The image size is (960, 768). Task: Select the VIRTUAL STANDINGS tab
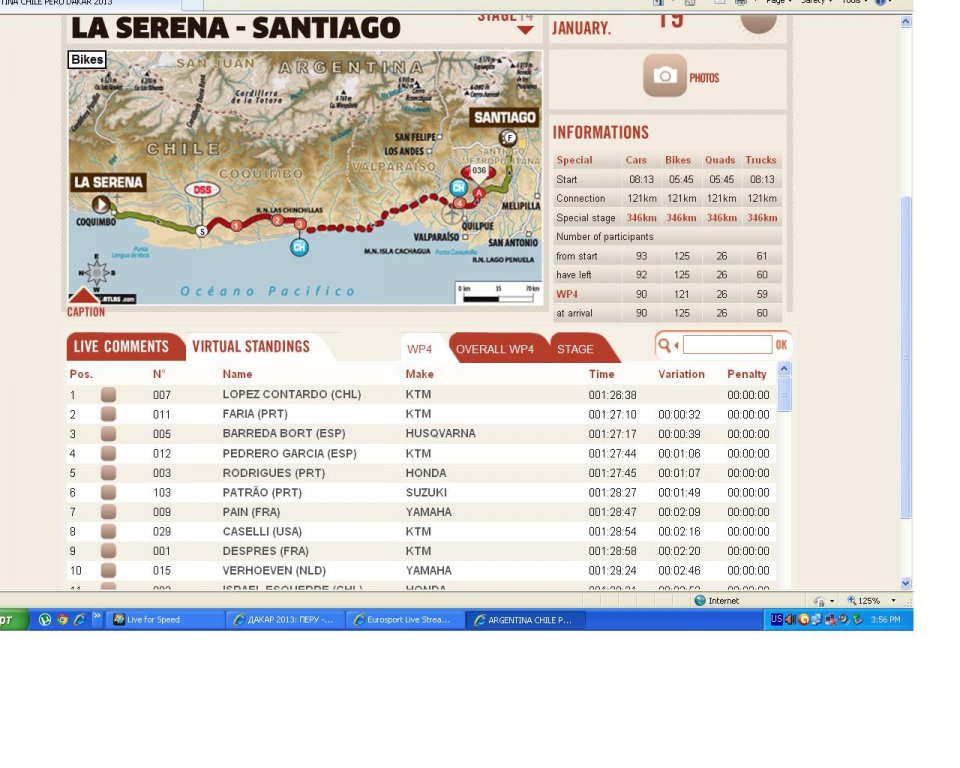251,347
